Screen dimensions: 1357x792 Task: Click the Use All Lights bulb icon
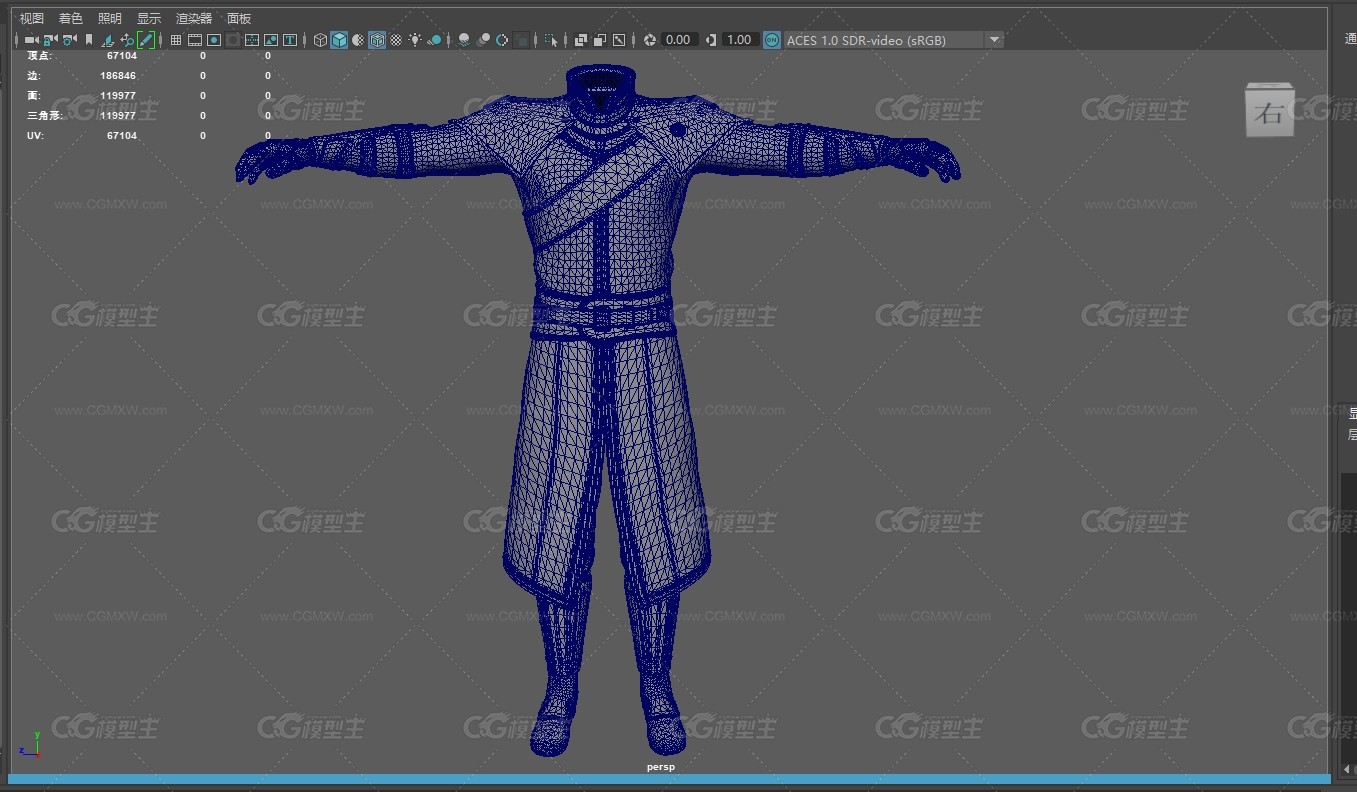(414, 40)
